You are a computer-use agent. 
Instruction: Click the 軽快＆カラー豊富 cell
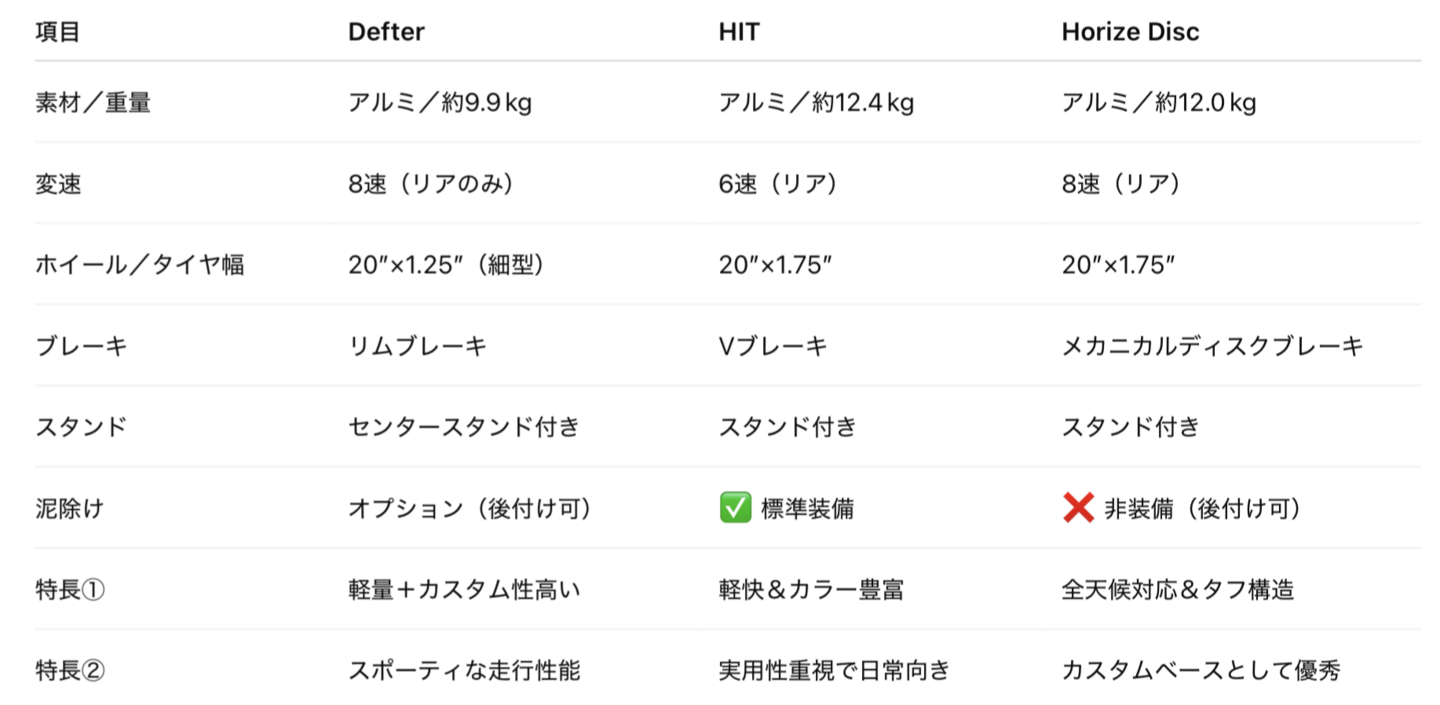tap(811, 590)
